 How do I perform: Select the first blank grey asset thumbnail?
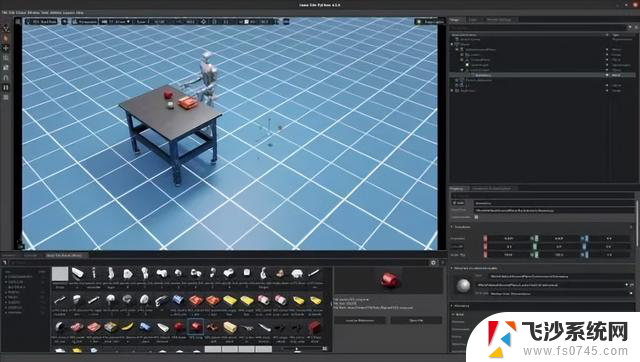60,274
